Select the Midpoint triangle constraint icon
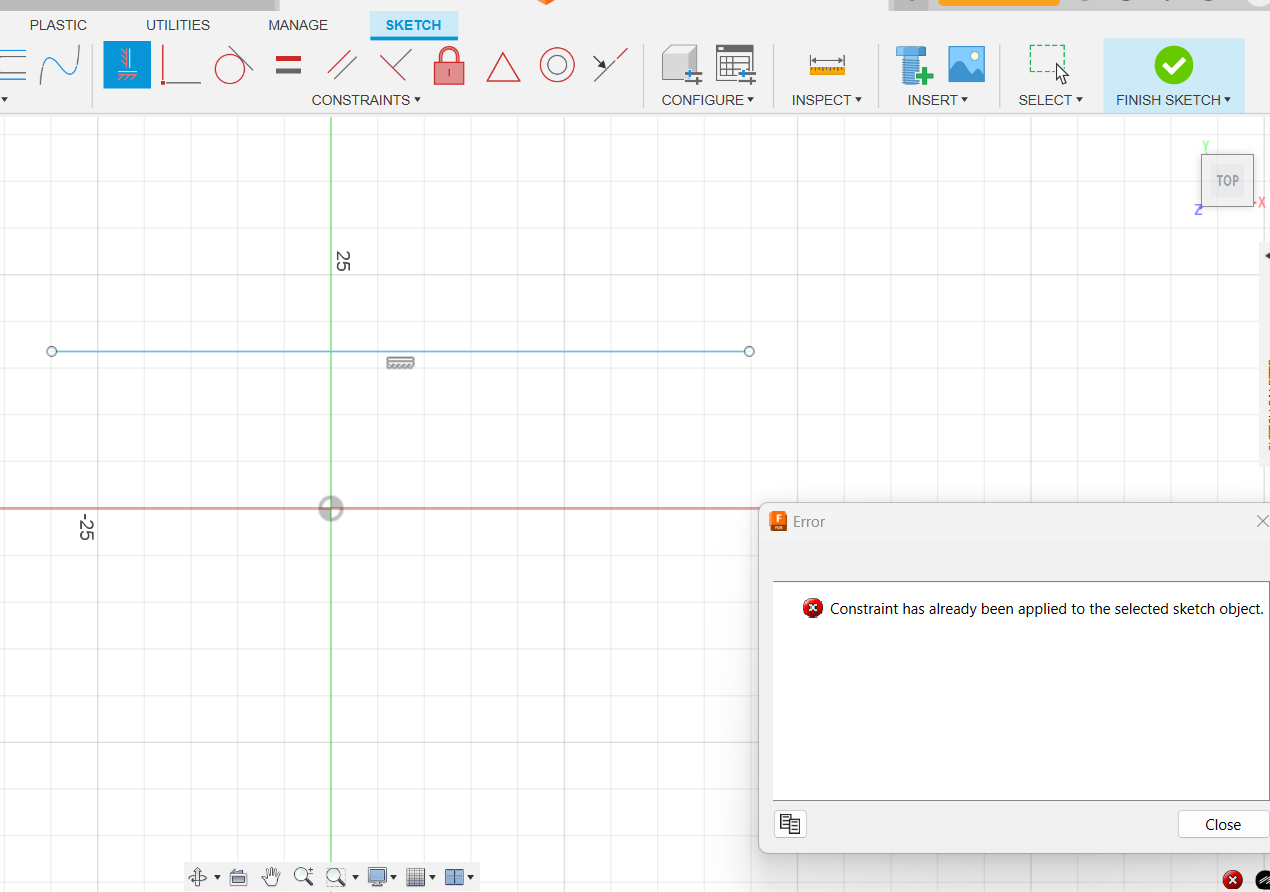Image resolution: width=1270 pixels, height=892 pixels. [503, 67]
